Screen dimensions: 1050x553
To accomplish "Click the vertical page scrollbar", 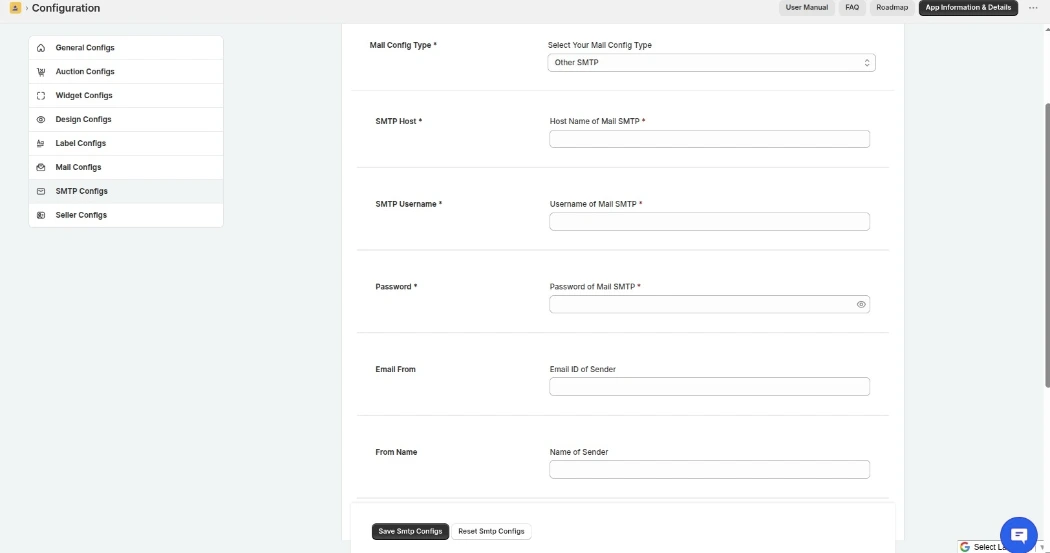I will tap(1047, 245).
